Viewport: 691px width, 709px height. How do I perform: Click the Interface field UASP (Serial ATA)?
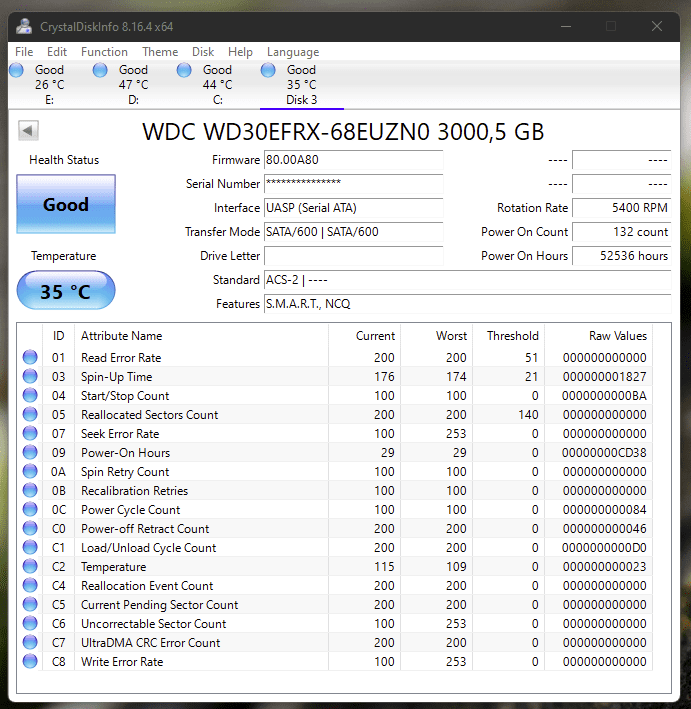[354, 208]
